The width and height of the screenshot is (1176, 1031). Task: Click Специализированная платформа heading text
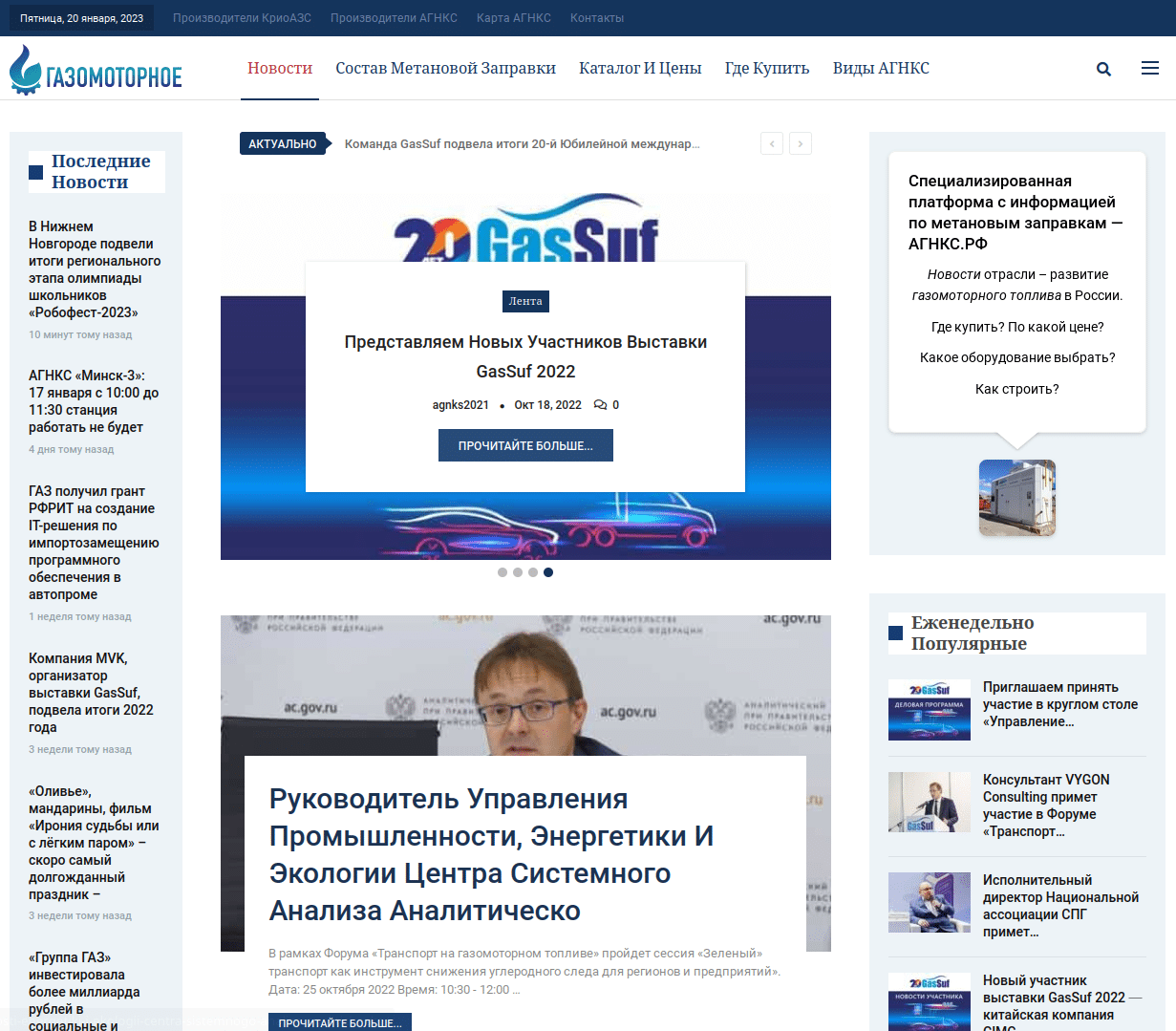click(1016, 212)
